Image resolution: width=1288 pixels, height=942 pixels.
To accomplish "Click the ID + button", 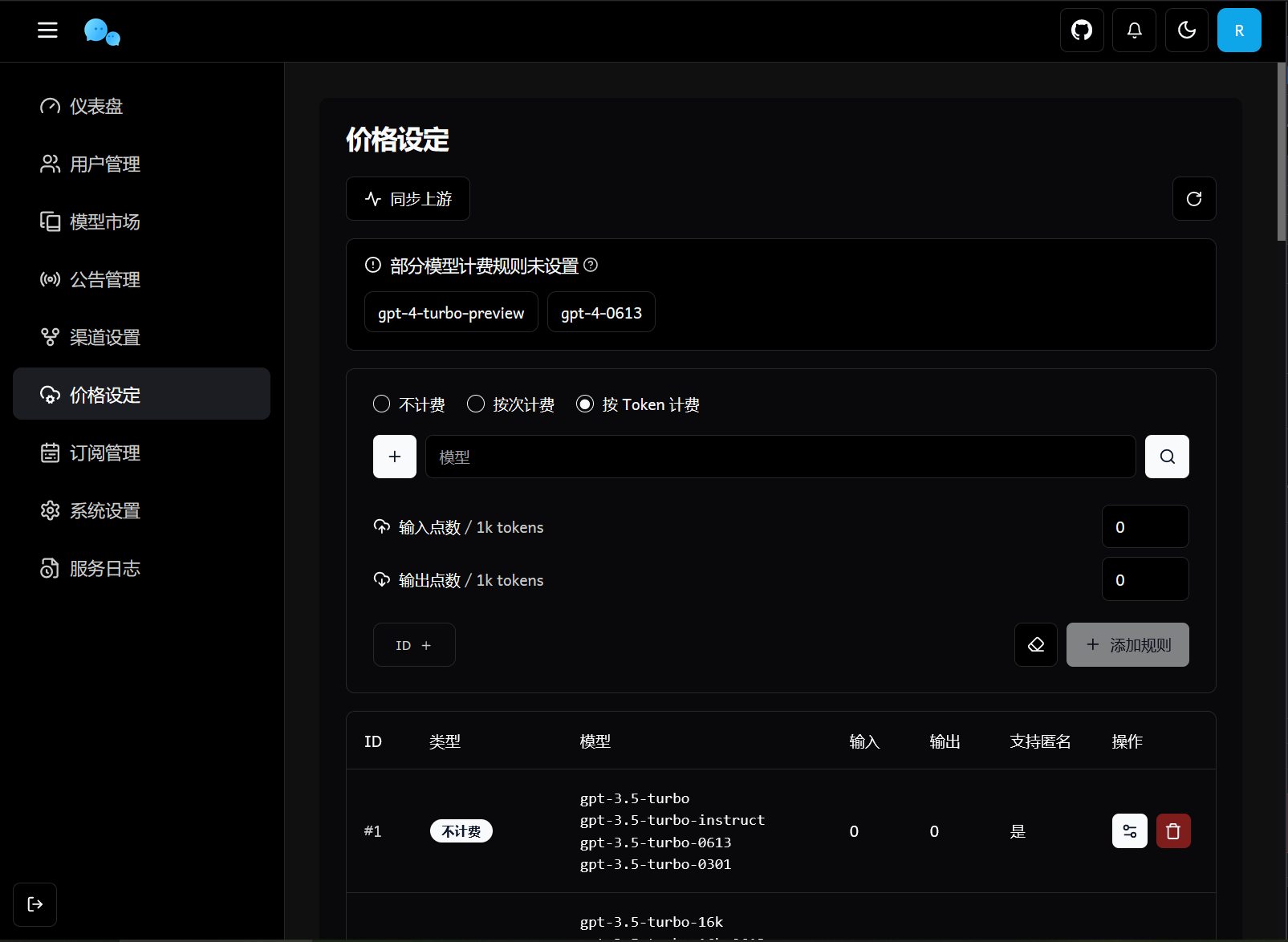I will (x=414, y=645).
